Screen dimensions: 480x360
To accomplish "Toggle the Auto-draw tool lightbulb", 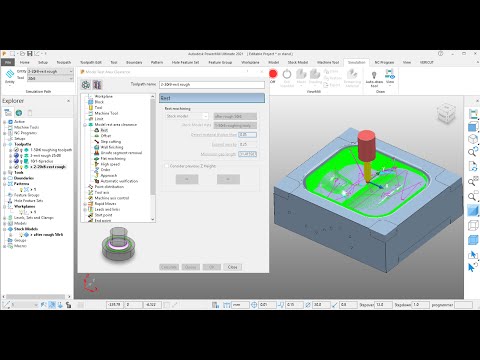I will 374,75.
